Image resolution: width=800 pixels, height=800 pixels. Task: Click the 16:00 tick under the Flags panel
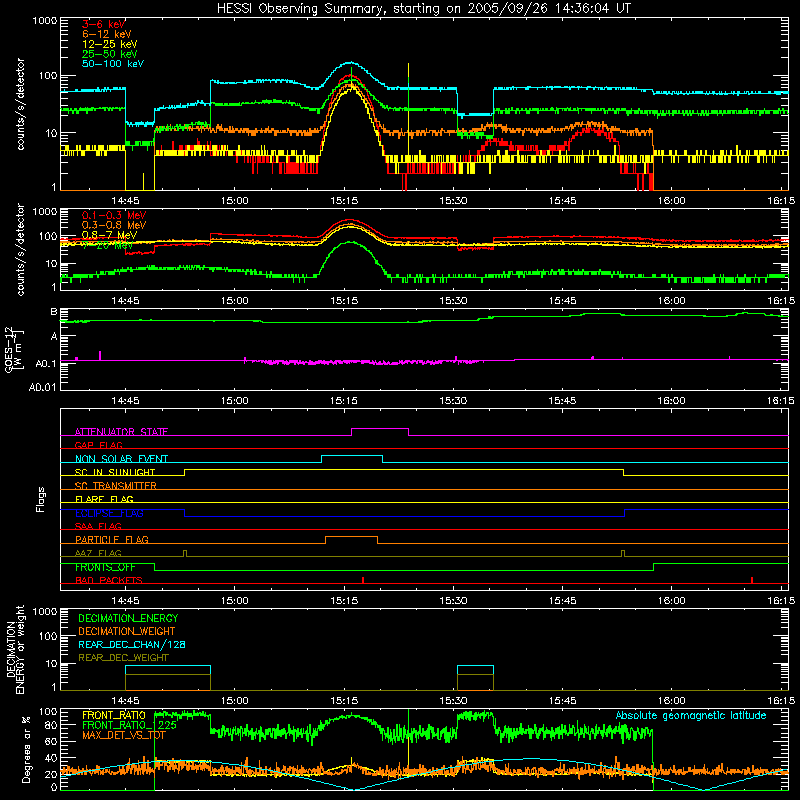671,601
